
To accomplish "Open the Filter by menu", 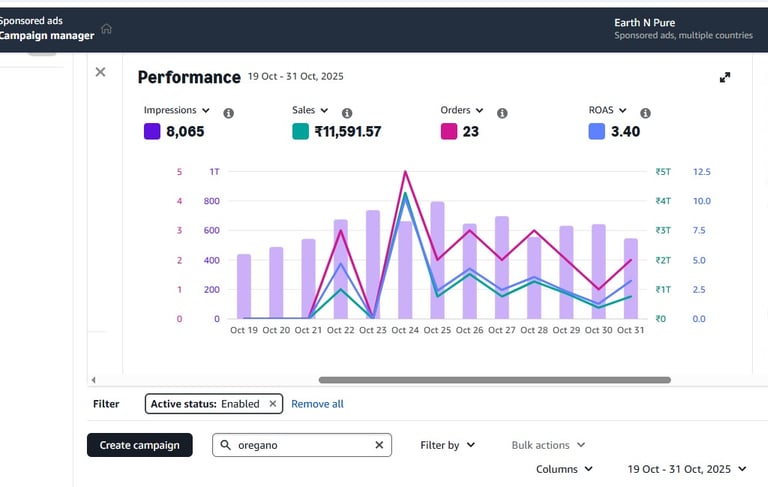I will 448,445.
